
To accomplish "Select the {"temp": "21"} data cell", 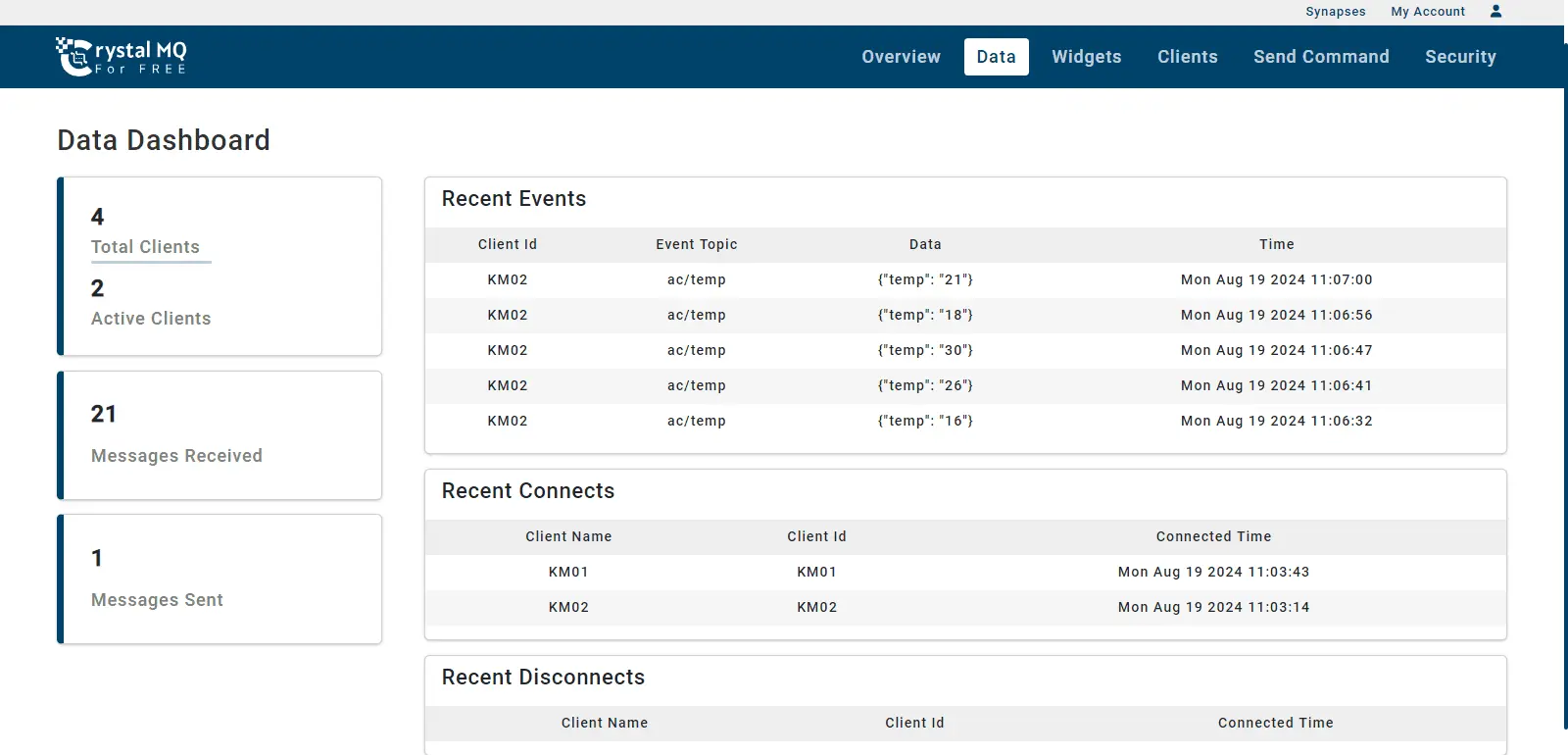I will [x=925, y=279].
